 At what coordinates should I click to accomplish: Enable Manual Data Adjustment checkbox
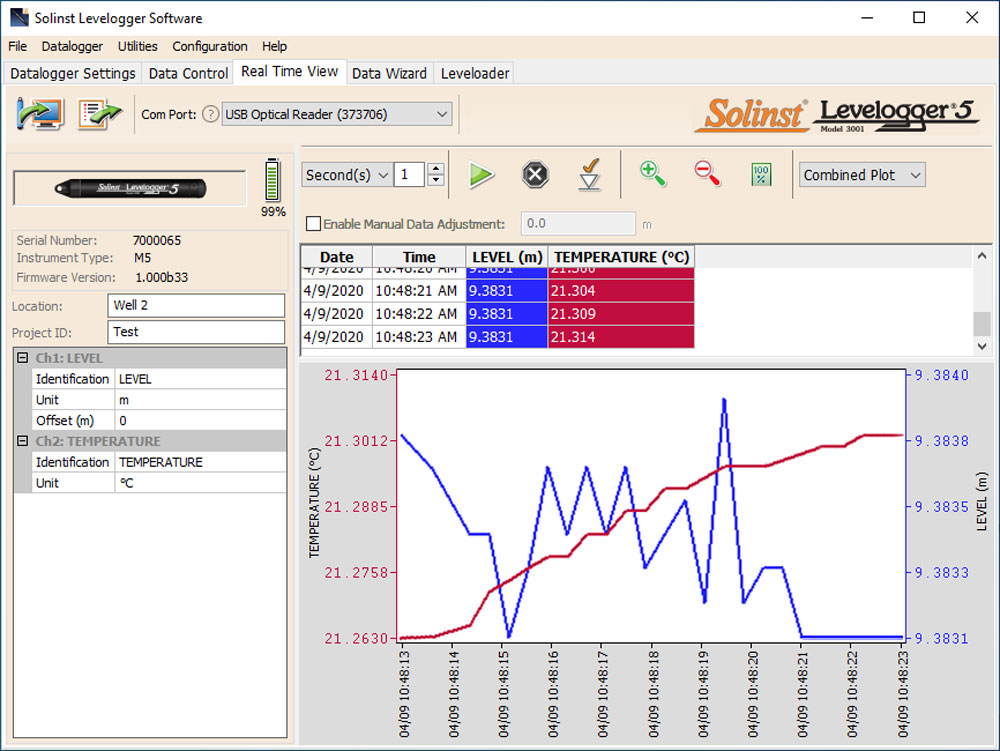click(313, 224)
